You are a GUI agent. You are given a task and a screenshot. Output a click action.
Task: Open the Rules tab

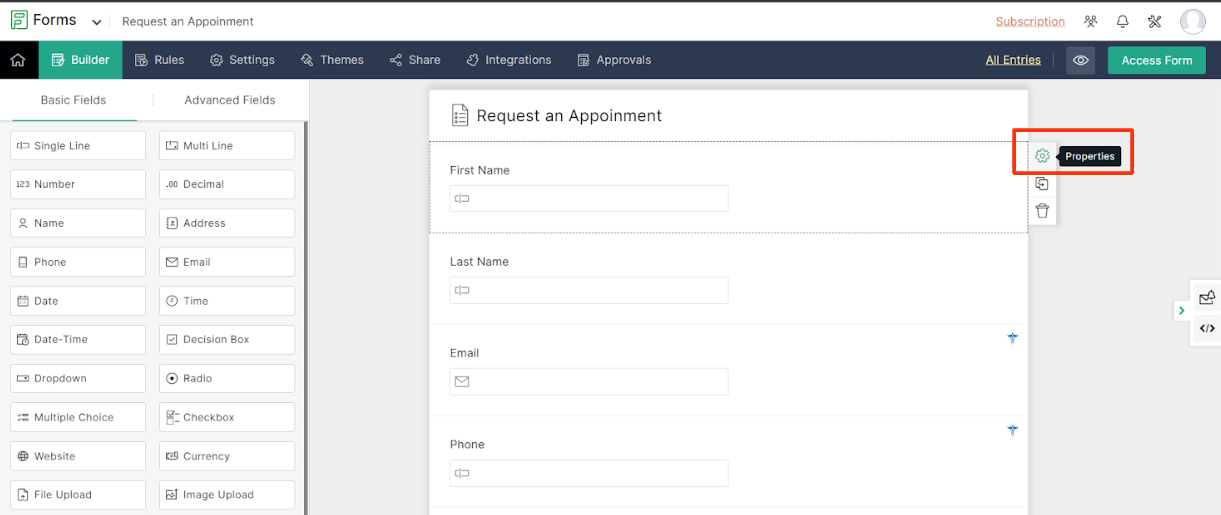click(159, 60)
